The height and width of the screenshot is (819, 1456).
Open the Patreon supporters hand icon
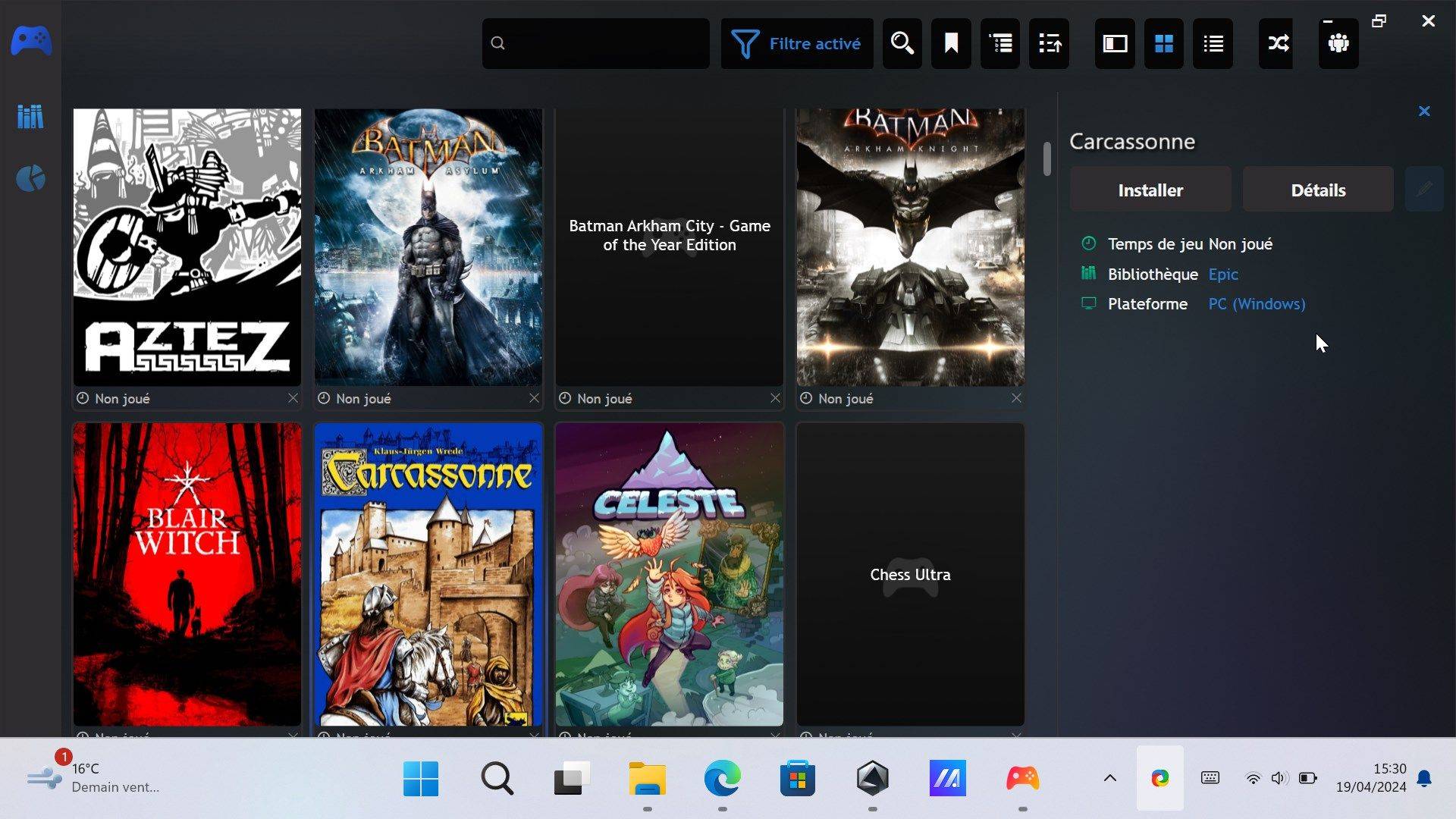[x=1338, y=43]
